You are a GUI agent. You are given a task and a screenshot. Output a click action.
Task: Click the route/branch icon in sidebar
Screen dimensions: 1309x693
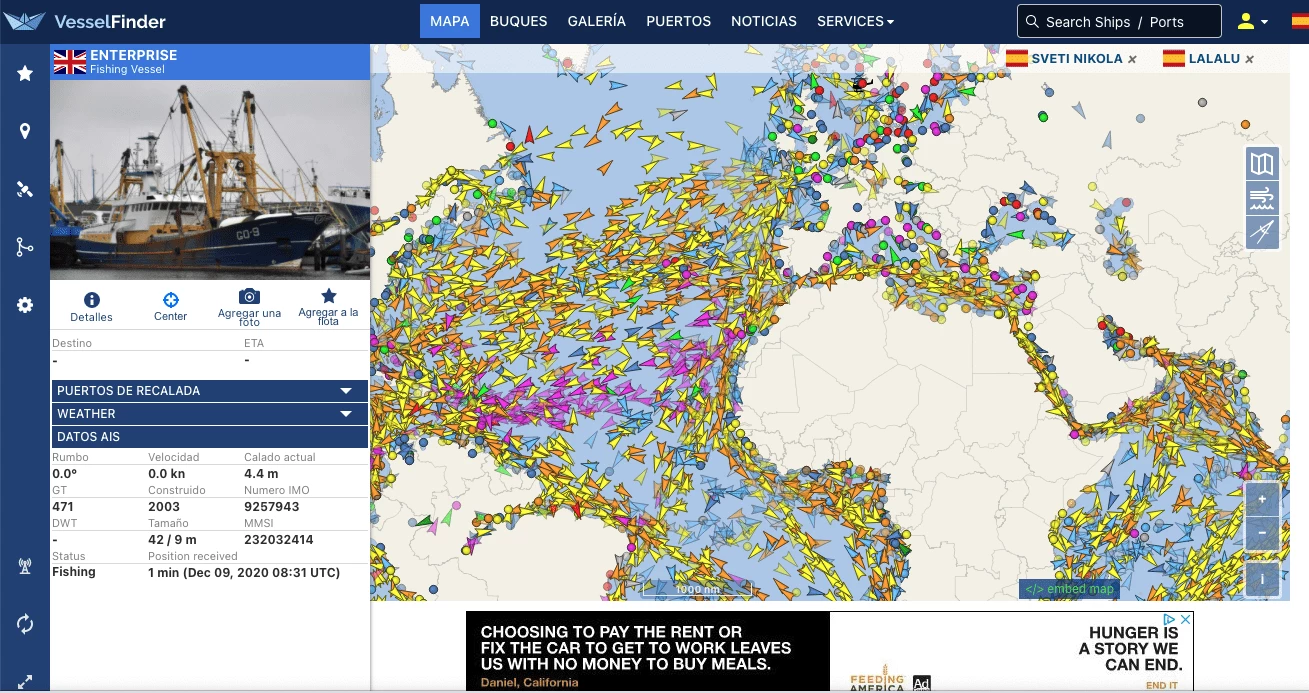point(25,247)
